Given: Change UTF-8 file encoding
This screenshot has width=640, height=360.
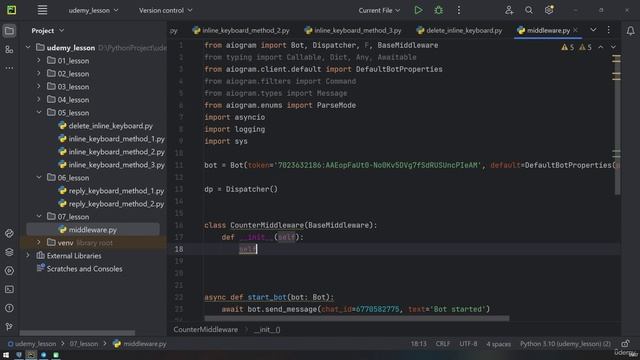Looking at the screenshot, I should (468, 344).
